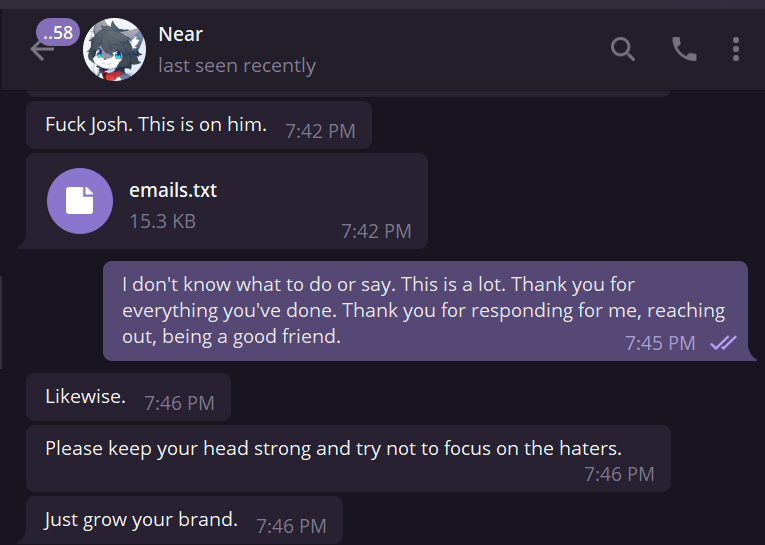Click the double-check read receipt icon
The height and width of the screenshot is (545, 765).
point(723,343)
